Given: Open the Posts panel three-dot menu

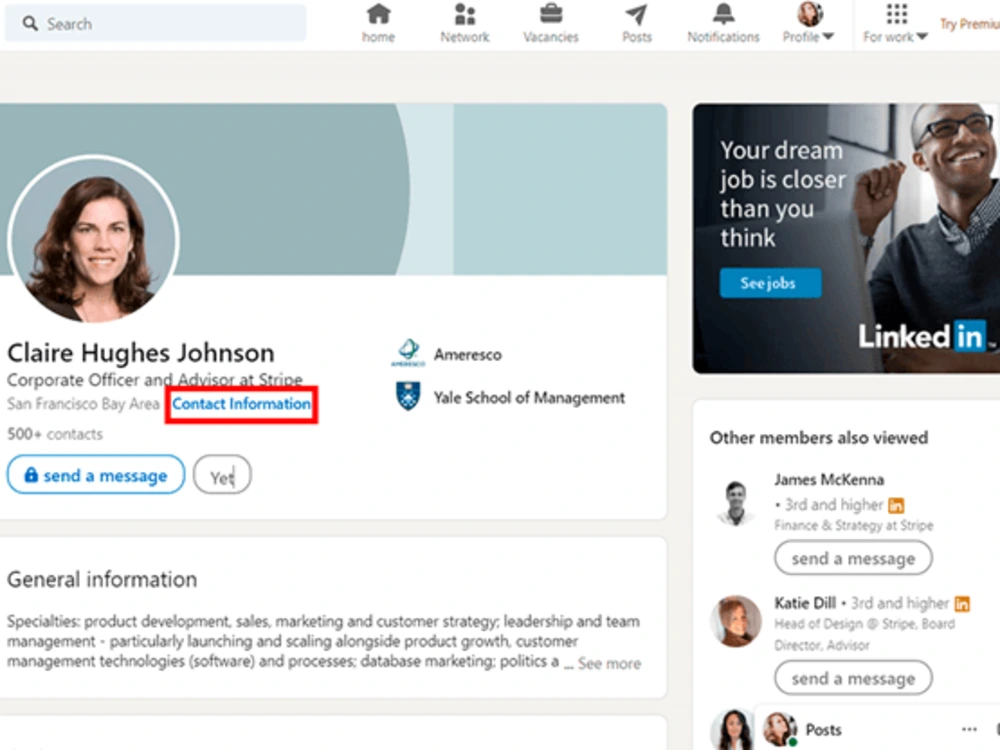Looking at the screenshot, I should tap(969, 729).
